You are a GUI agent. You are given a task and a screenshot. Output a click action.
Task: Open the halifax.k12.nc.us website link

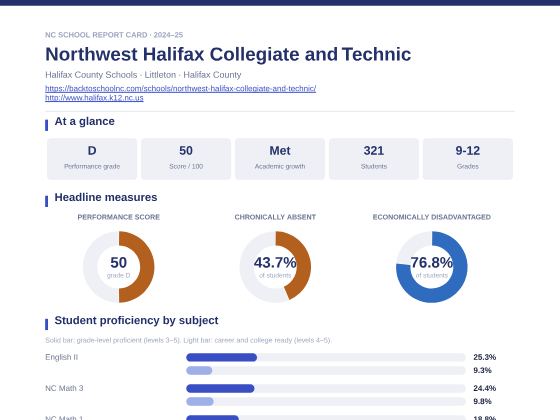(94, 98)
